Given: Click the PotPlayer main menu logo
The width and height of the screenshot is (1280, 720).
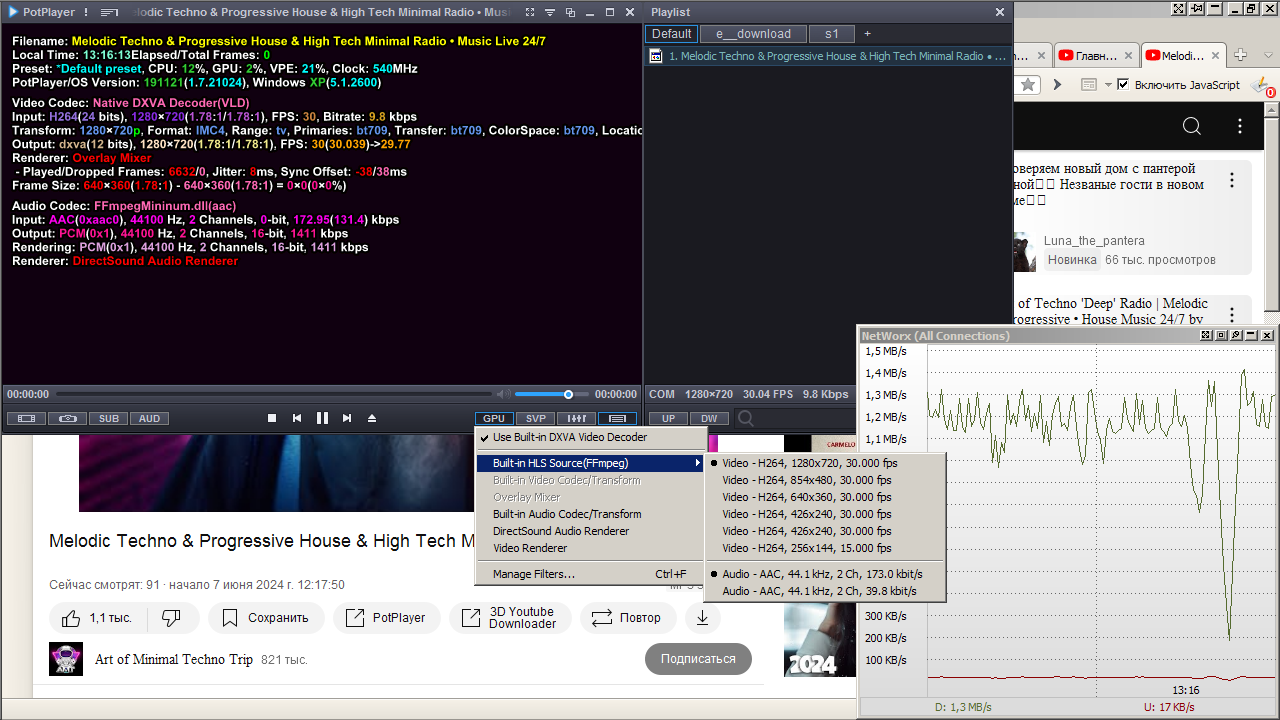Looking at the screenshot, I should click(40, 12).
